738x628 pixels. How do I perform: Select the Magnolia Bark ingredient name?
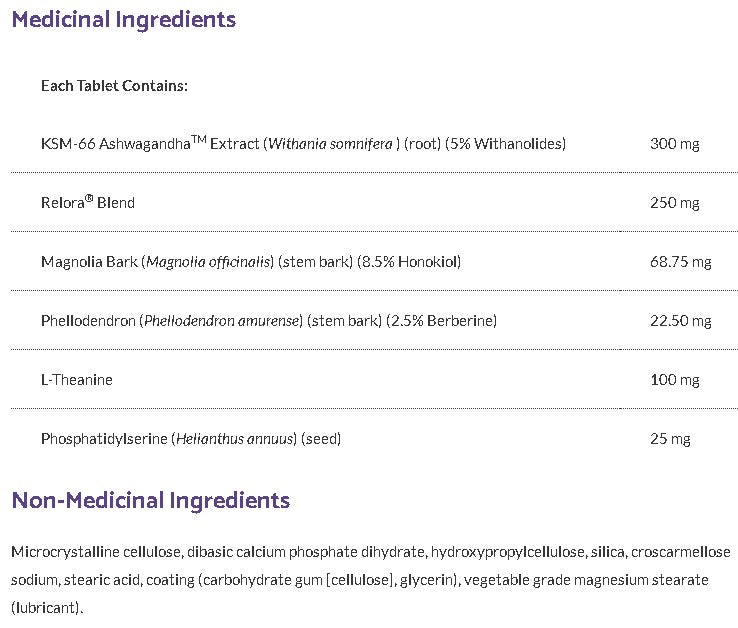pyautogui.click(x=90, y=262)
